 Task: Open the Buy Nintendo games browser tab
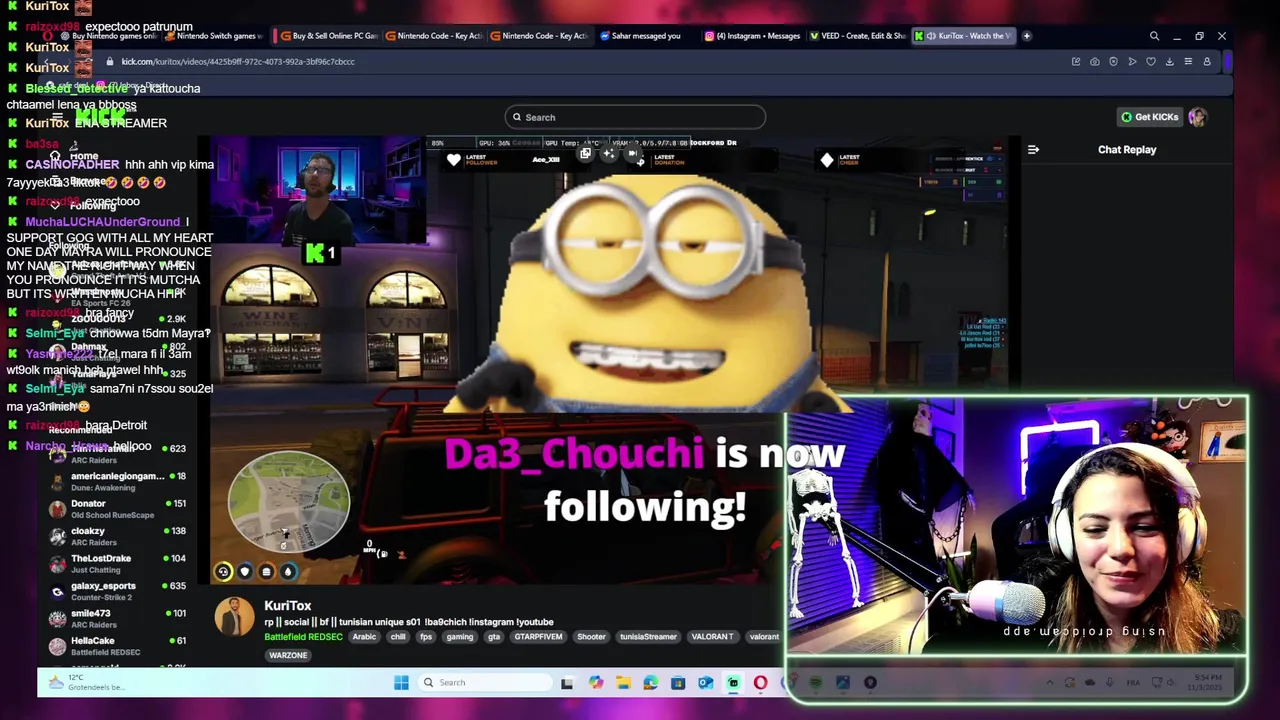tap(108, 36)
